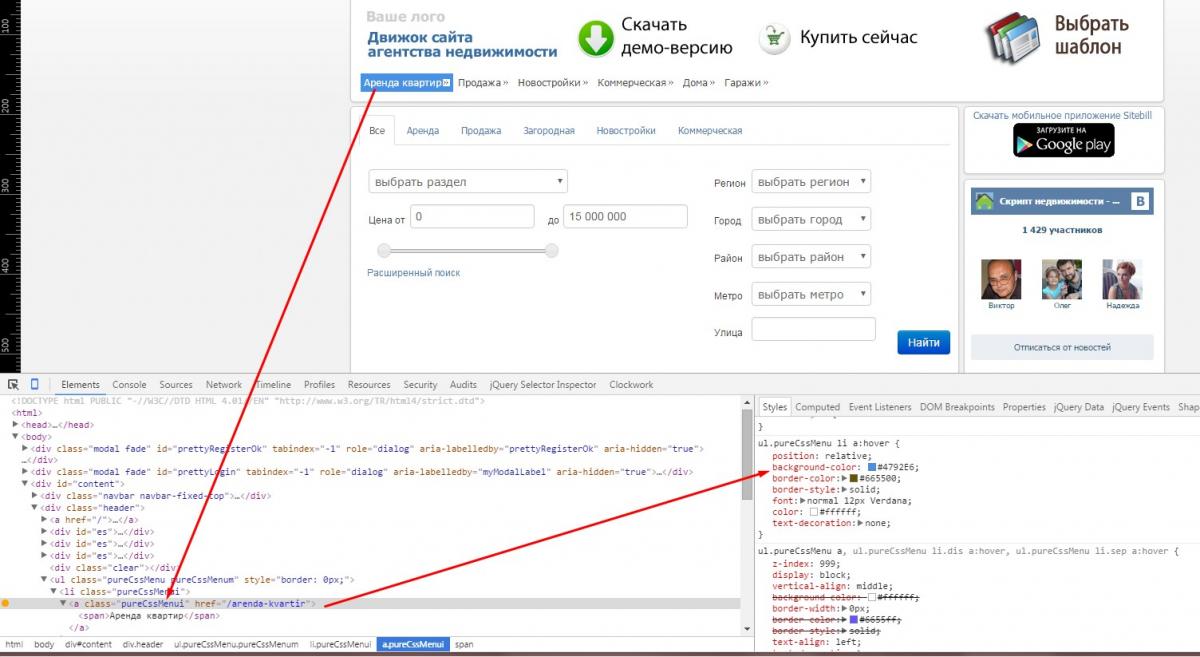Click the Улица text input field
This screenshot has height=657, width=1200.
pos(813,329)
